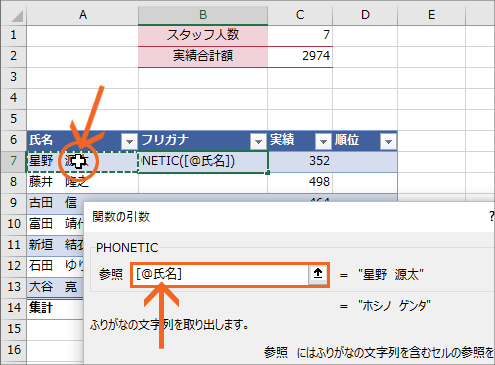Select row 1 header

coord(13,35)
